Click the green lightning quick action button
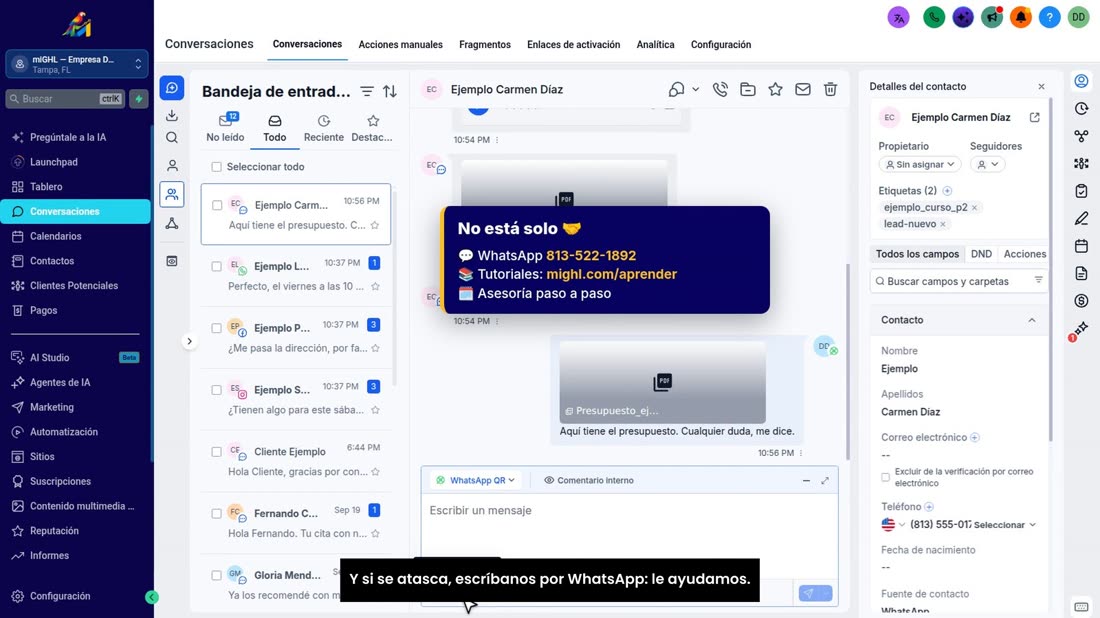Viewport: 1100px width, 618px height. 139,99
